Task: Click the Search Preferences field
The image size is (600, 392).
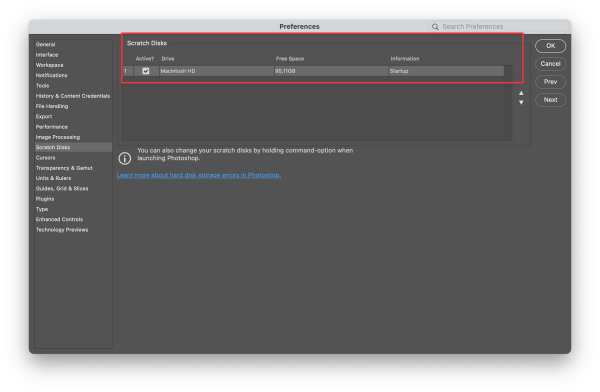Action: 498,26
